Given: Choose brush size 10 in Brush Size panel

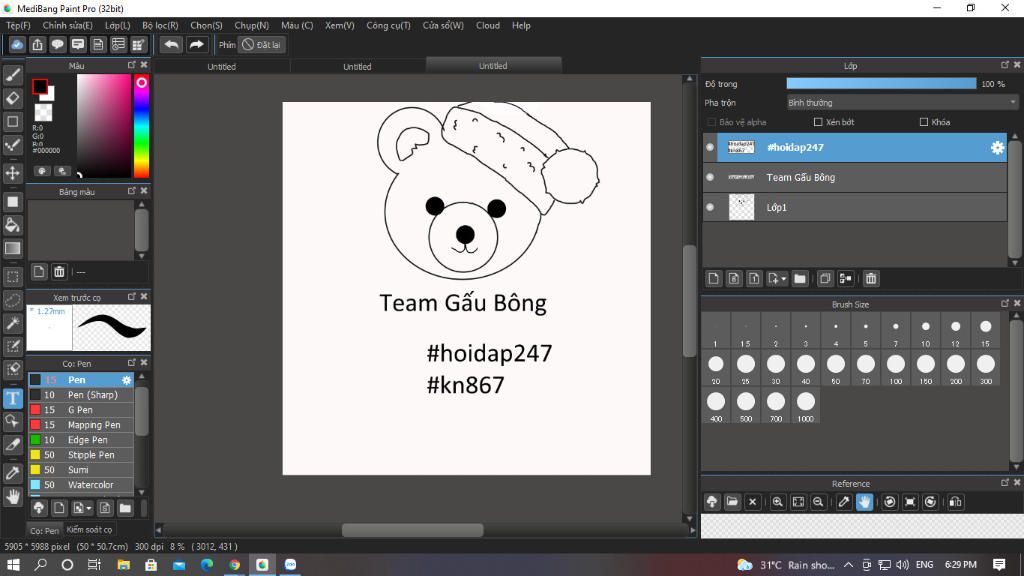Looking at the screenshot, I should pos(925,332).
